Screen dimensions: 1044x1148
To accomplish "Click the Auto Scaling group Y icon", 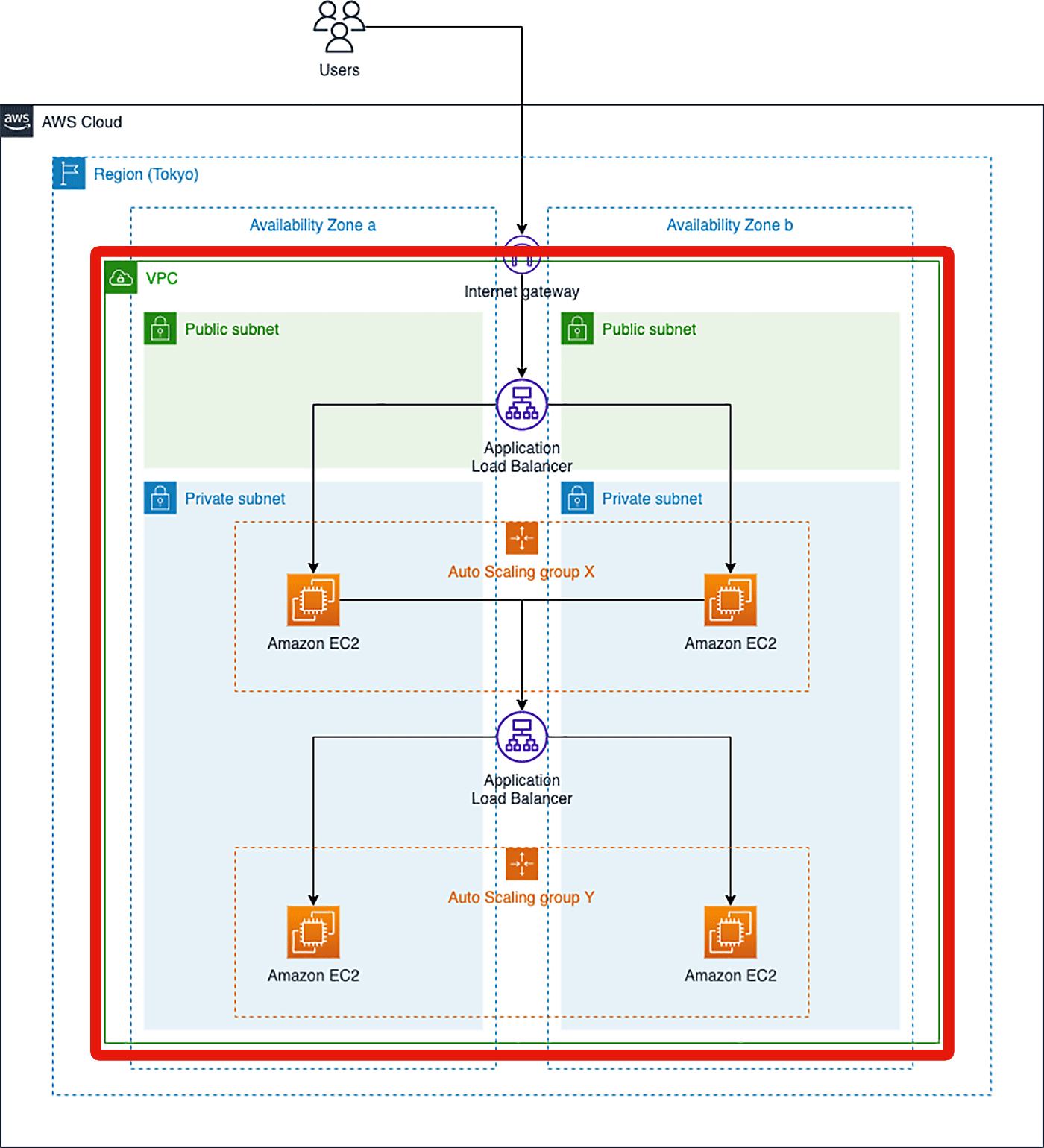I will (522, 864).
